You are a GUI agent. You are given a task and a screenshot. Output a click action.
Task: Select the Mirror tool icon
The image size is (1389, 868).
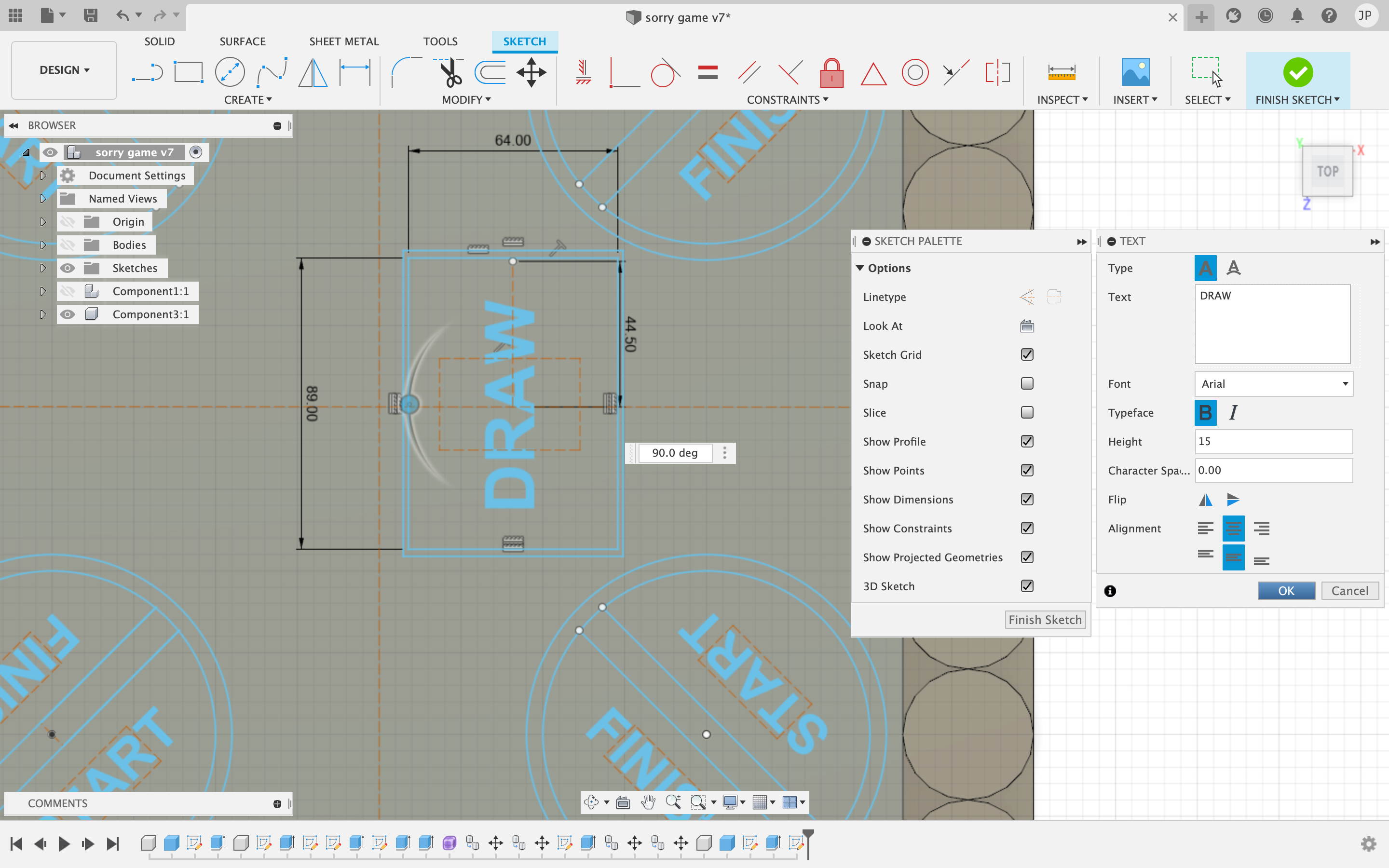tap(313, 73)
